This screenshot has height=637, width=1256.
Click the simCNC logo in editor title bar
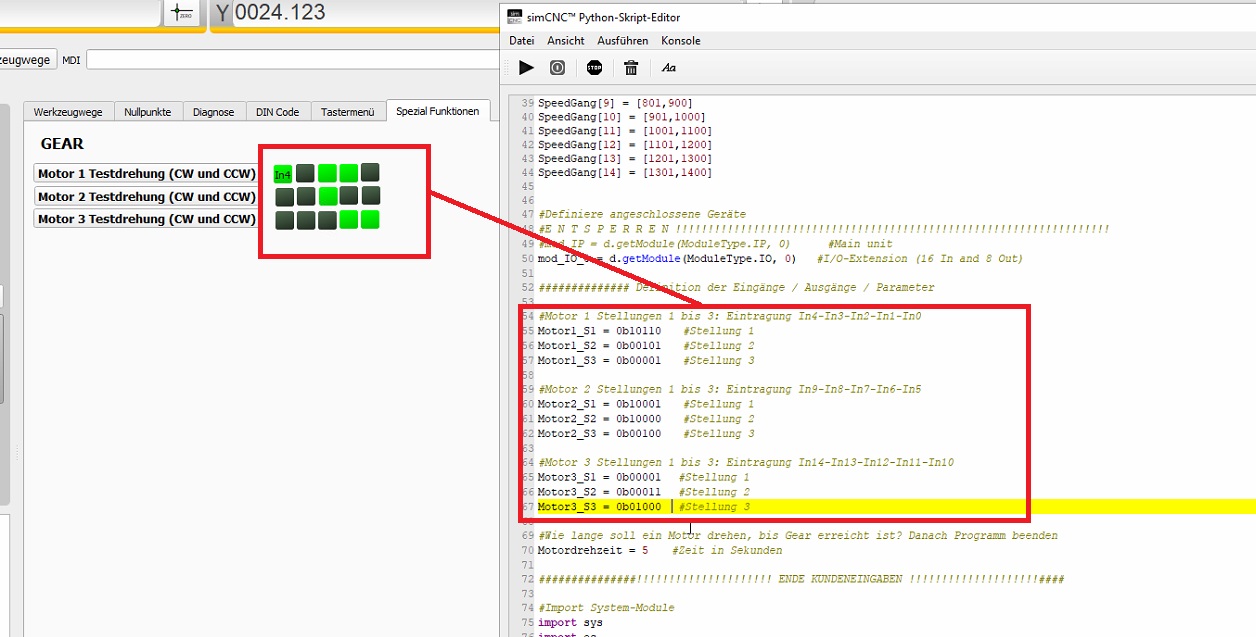[515, 17]
